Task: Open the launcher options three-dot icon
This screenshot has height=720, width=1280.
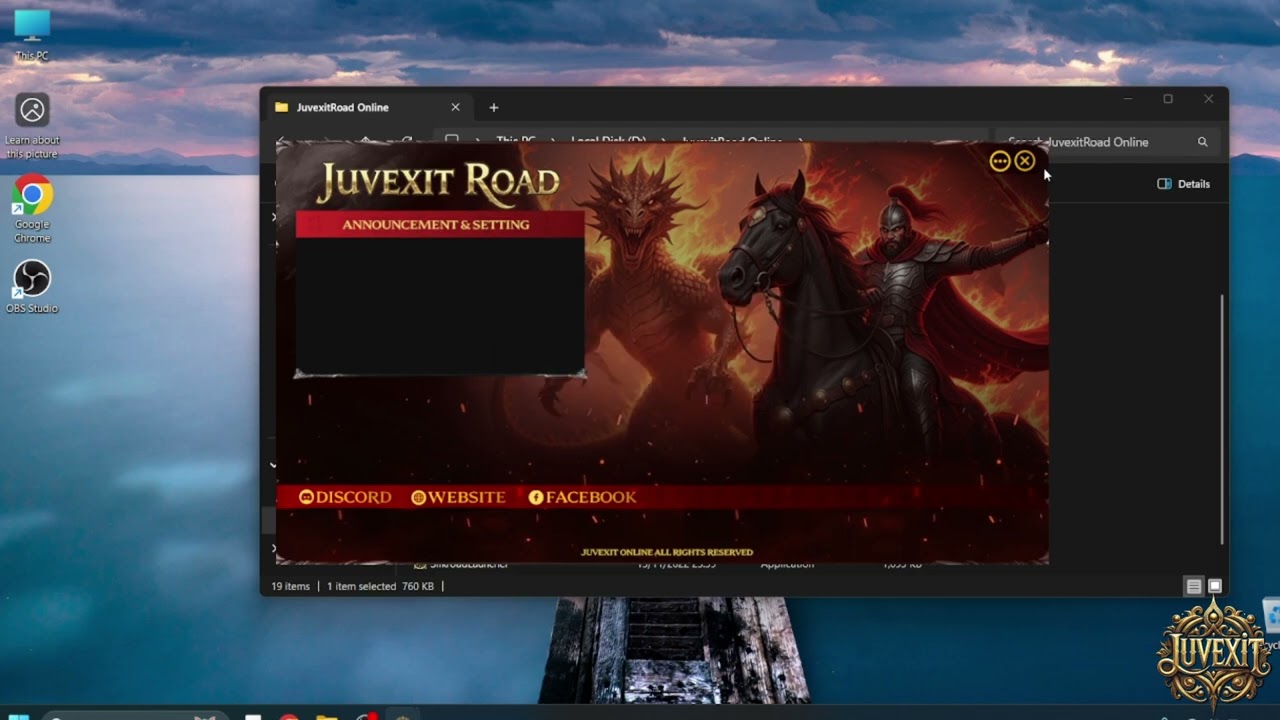Action: [1000, 161]
